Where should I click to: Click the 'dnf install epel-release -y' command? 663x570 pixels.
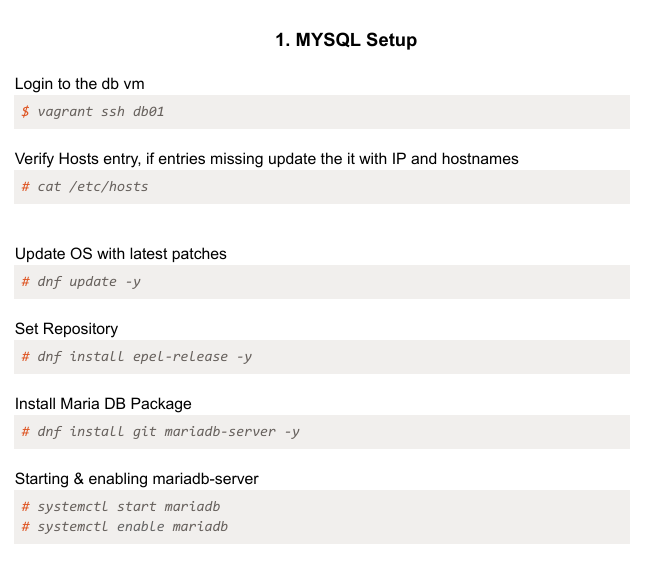pos(144,357)
